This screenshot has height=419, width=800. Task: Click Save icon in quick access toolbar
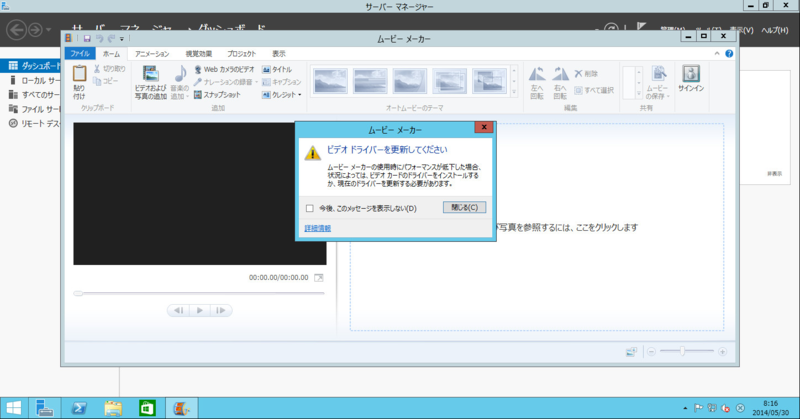pyautogui.click(x=87, y=39)
